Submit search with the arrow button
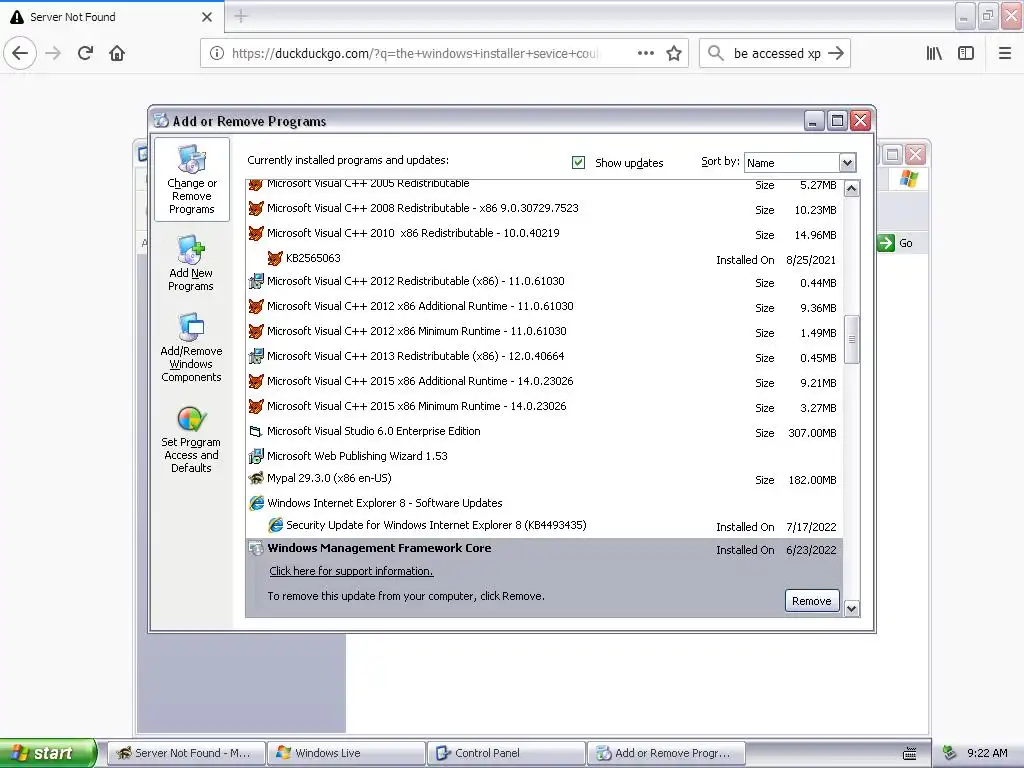 pyautogui.click(x=836, y=54)
